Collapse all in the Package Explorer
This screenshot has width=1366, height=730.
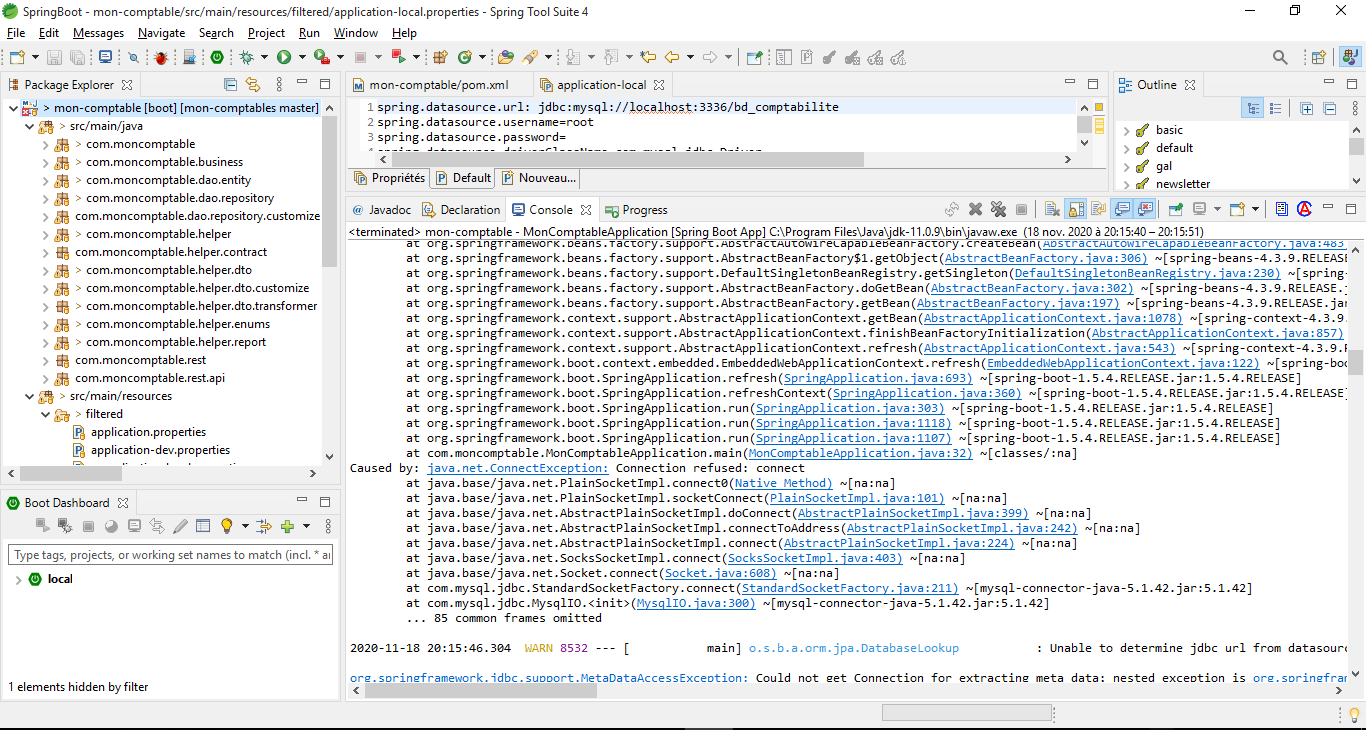[231, 85]
